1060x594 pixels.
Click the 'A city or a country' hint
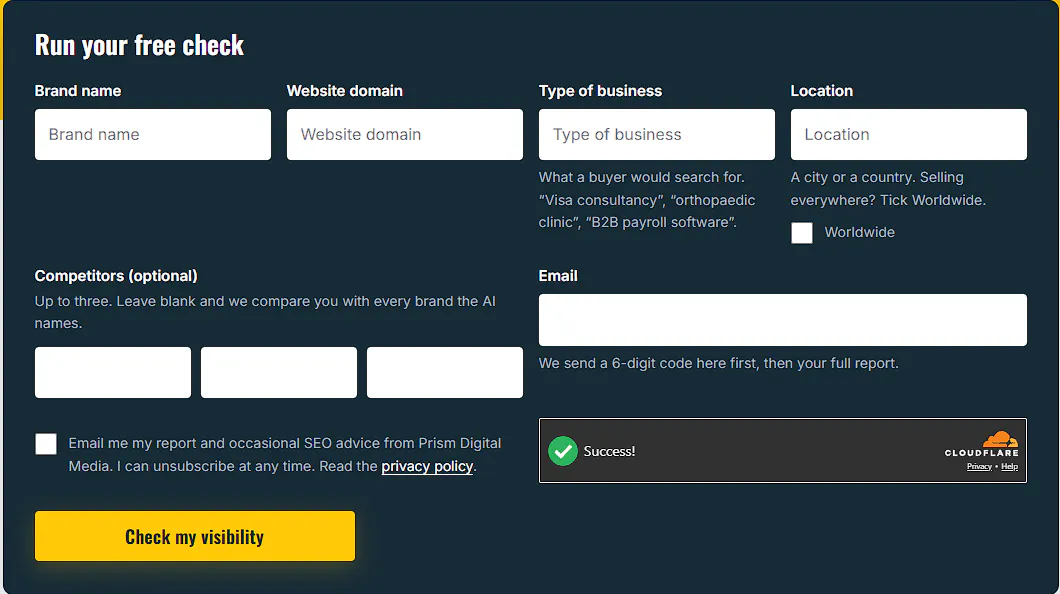coord(888,189)
